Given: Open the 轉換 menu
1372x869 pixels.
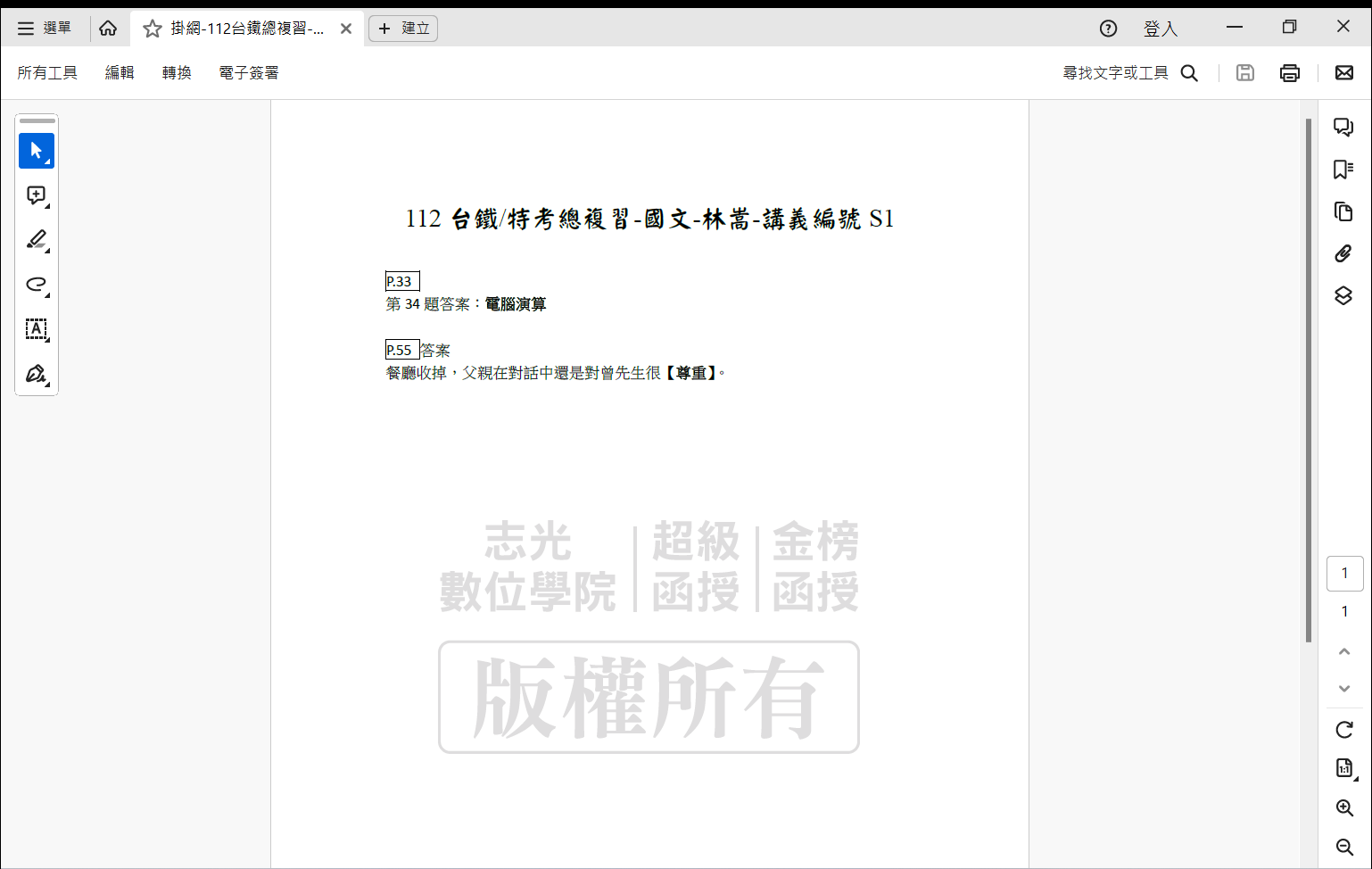Looking at the screenshot, I should click(177, 73).
